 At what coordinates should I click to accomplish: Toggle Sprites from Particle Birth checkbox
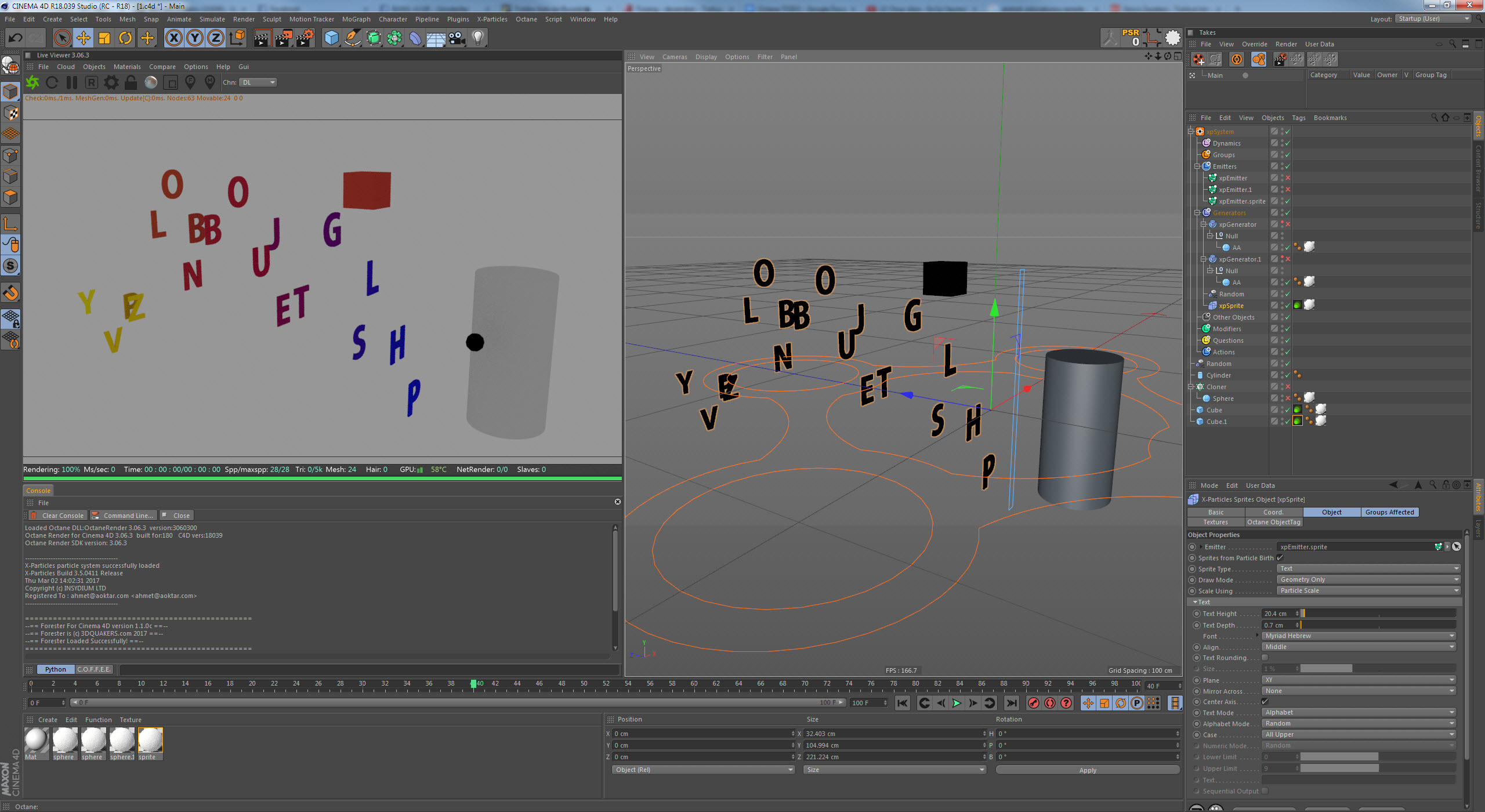[1280, 558]
